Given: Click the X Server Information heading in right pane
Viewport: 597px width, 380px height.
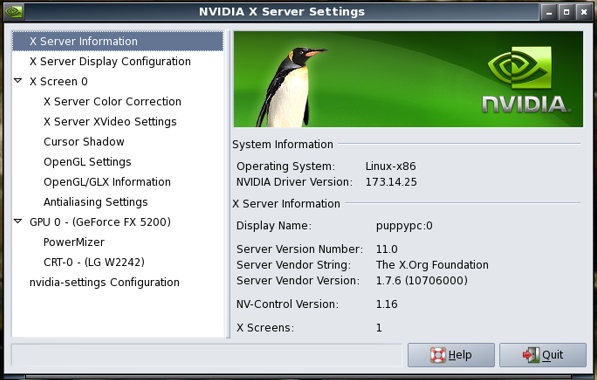Looking at the screenshot, I should [x=286, y=204].
